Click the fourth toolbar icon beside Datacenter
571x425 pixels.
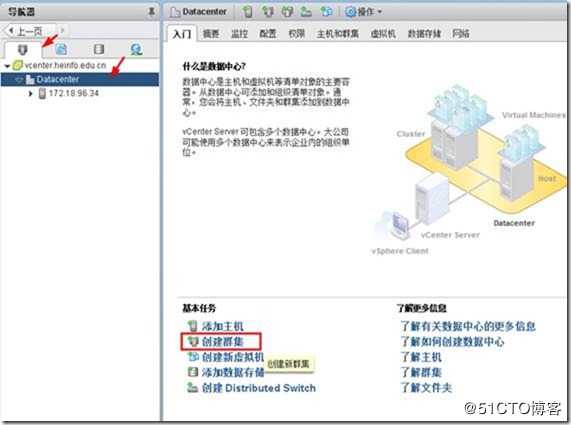coord(306,12)
